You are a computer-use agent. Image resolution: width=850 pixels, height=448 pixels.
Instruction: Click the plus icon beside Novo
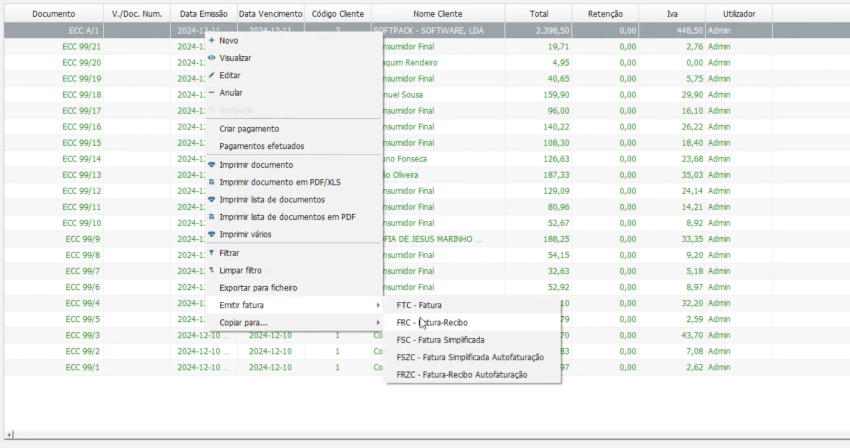click(x=211, y=41)
